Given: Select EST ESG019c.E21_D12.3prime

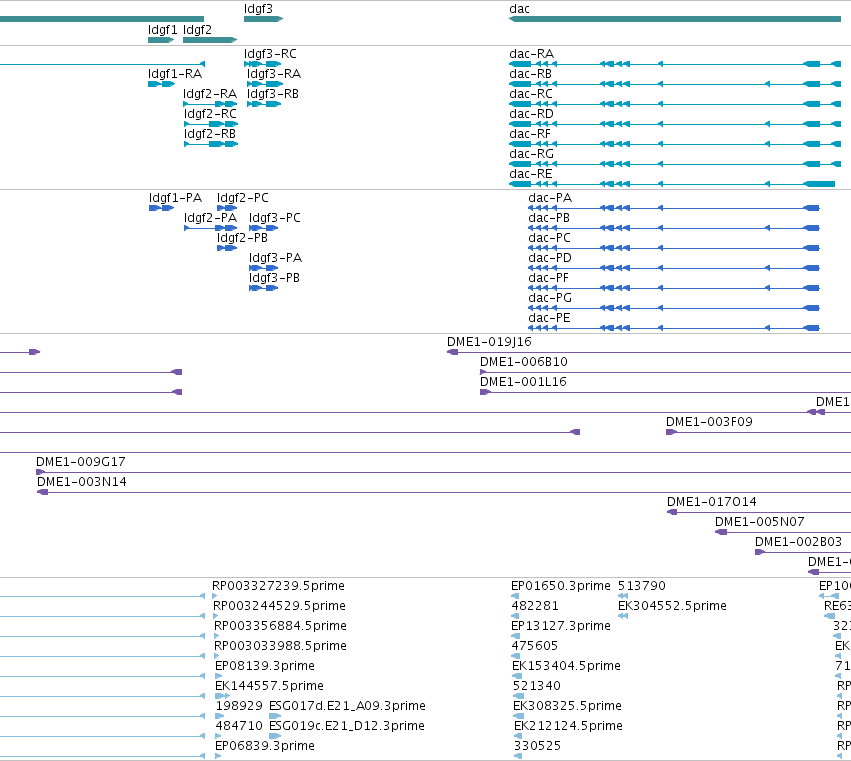Looking at the screenshot, I should click(275, 737).
